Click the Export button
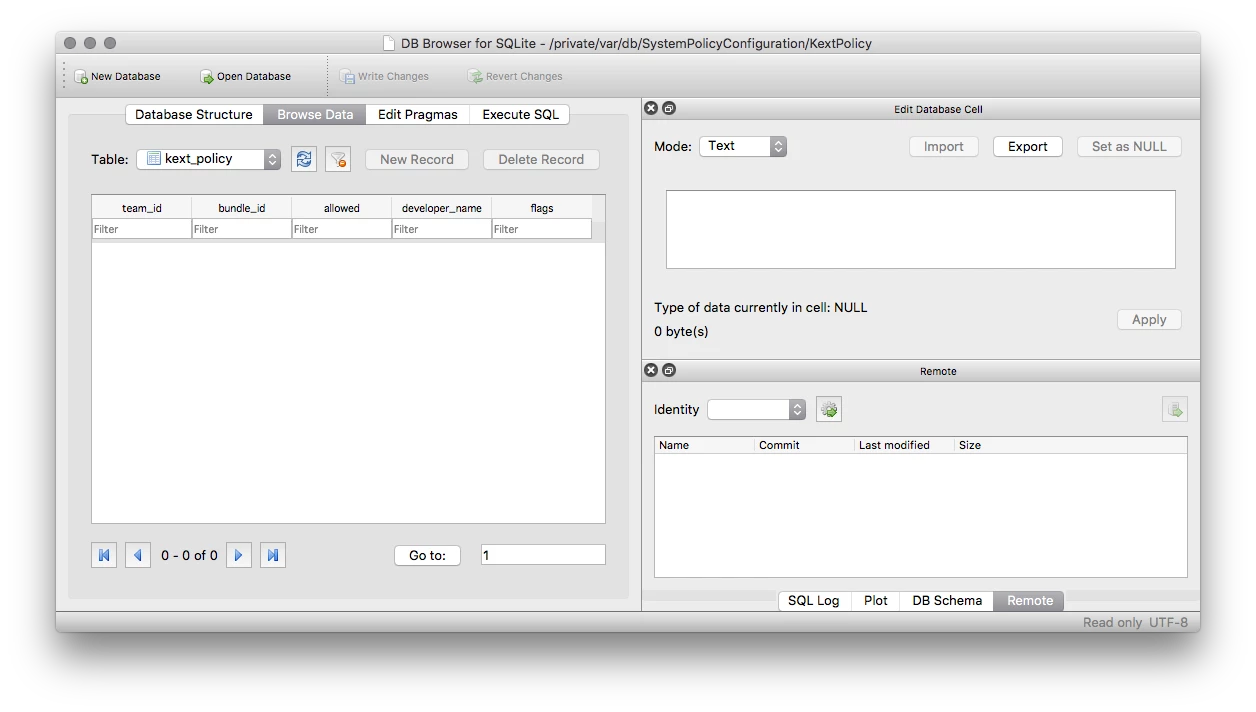 click(1028, 146)
